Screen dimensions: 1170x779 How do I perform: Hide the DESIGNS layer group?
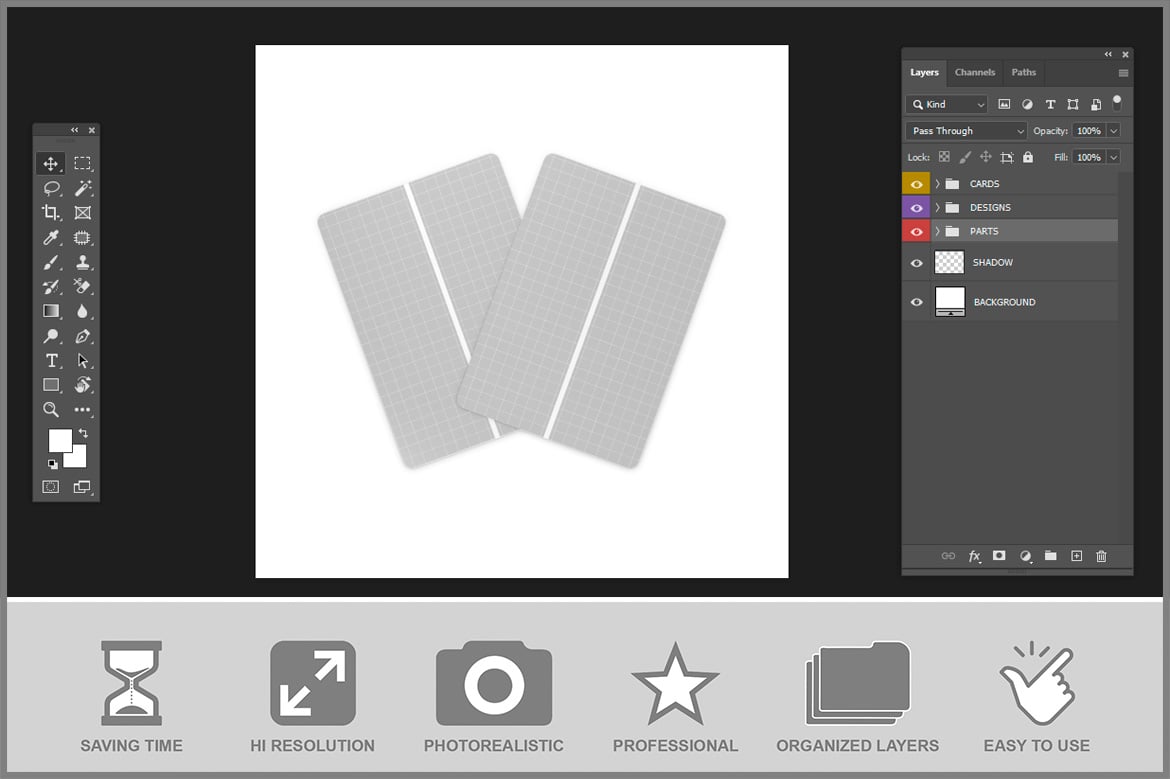coord(916,207)
